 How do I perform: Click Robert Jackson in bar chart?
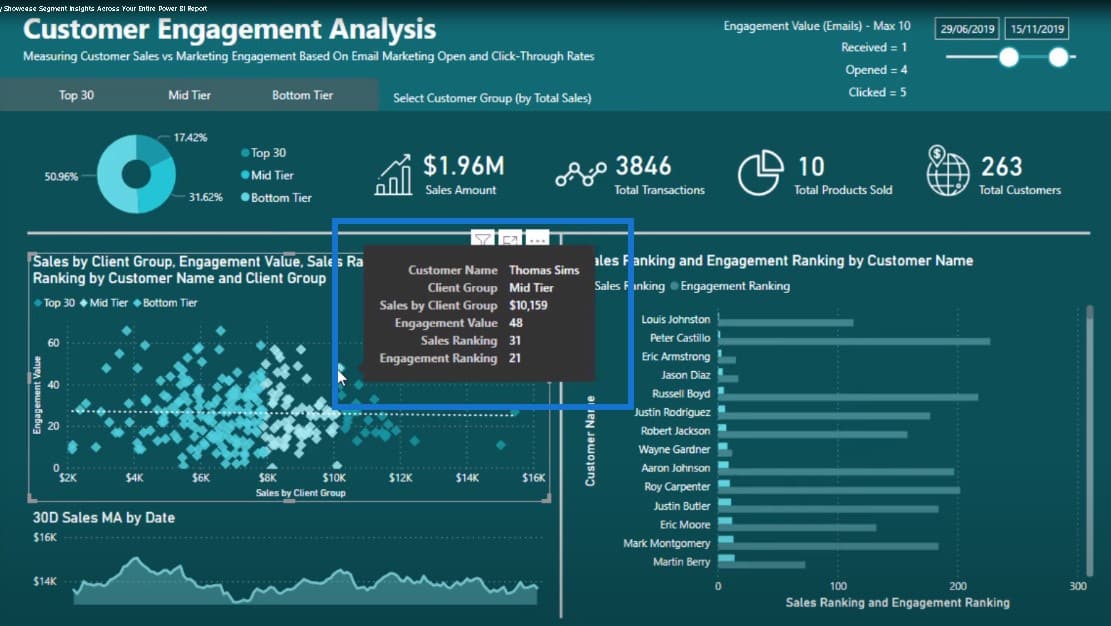coord(675,431)
